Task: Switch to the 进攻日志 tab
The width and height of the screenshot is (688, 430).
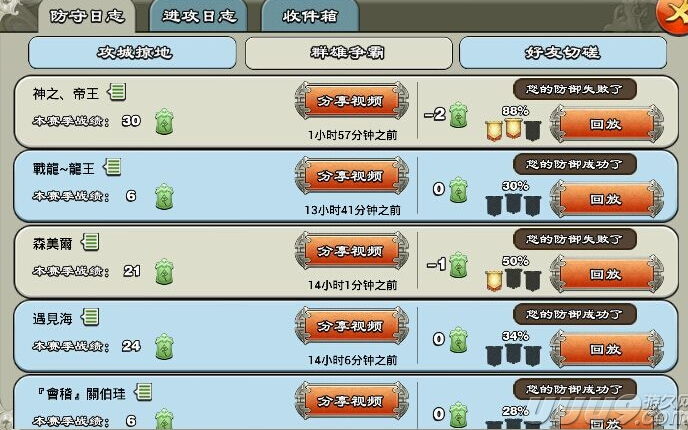Action: [x=198, y=16]
